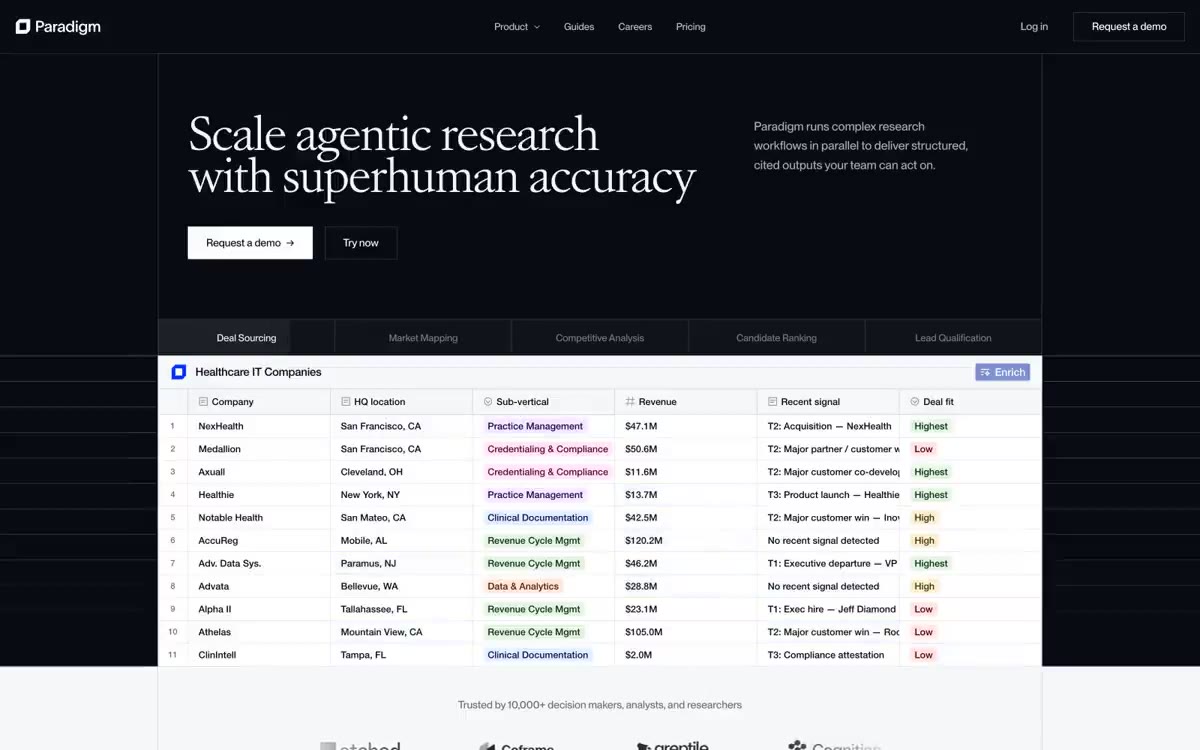Click the T3: Compliance attestation signal cell
This screenshot has height=750, width=1200.
pyautogui.click(x=828, y=655)
